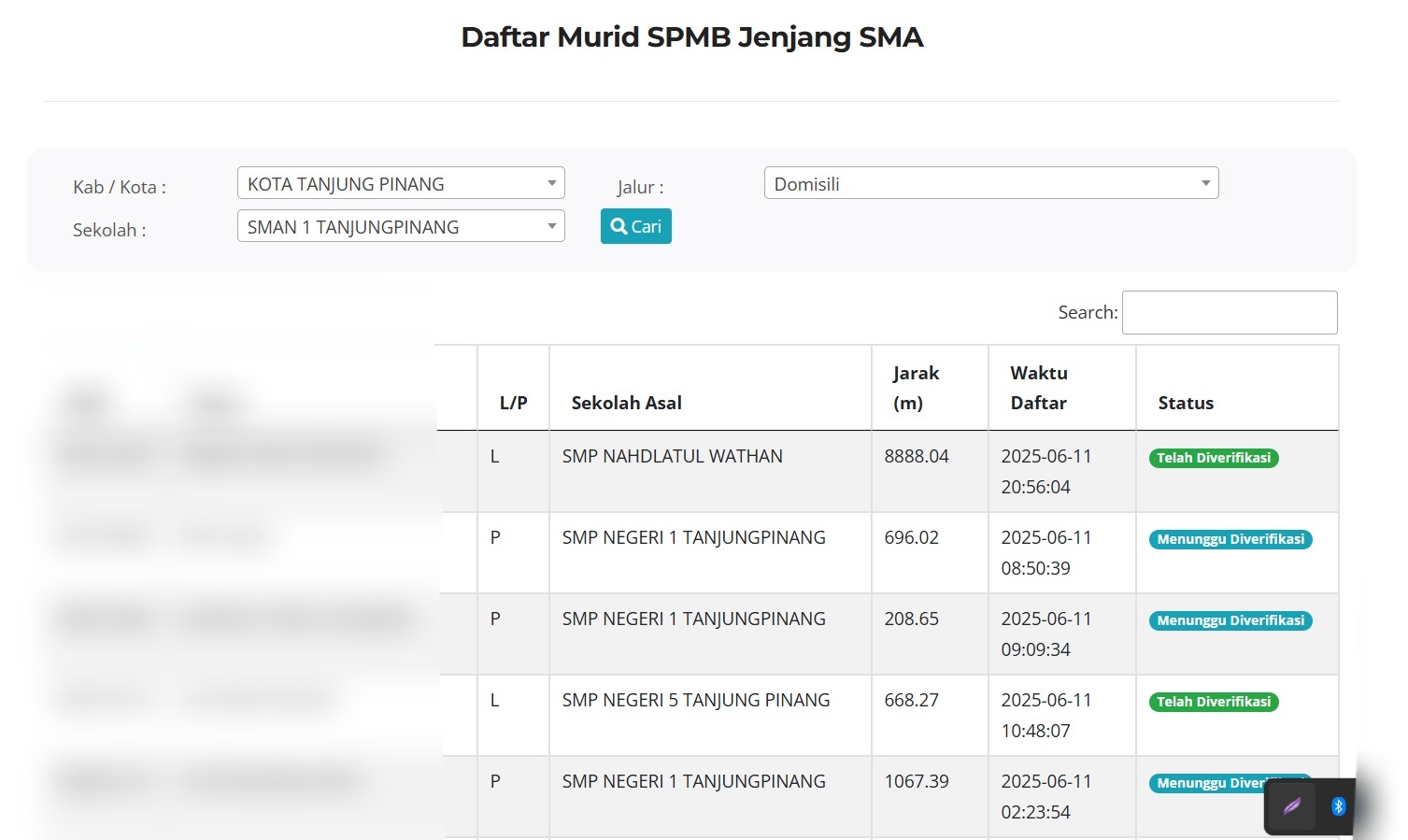Click Telah Diverifikasi badge in 668.27 row
1408x840 pixels.
[x=1214, y=702]
